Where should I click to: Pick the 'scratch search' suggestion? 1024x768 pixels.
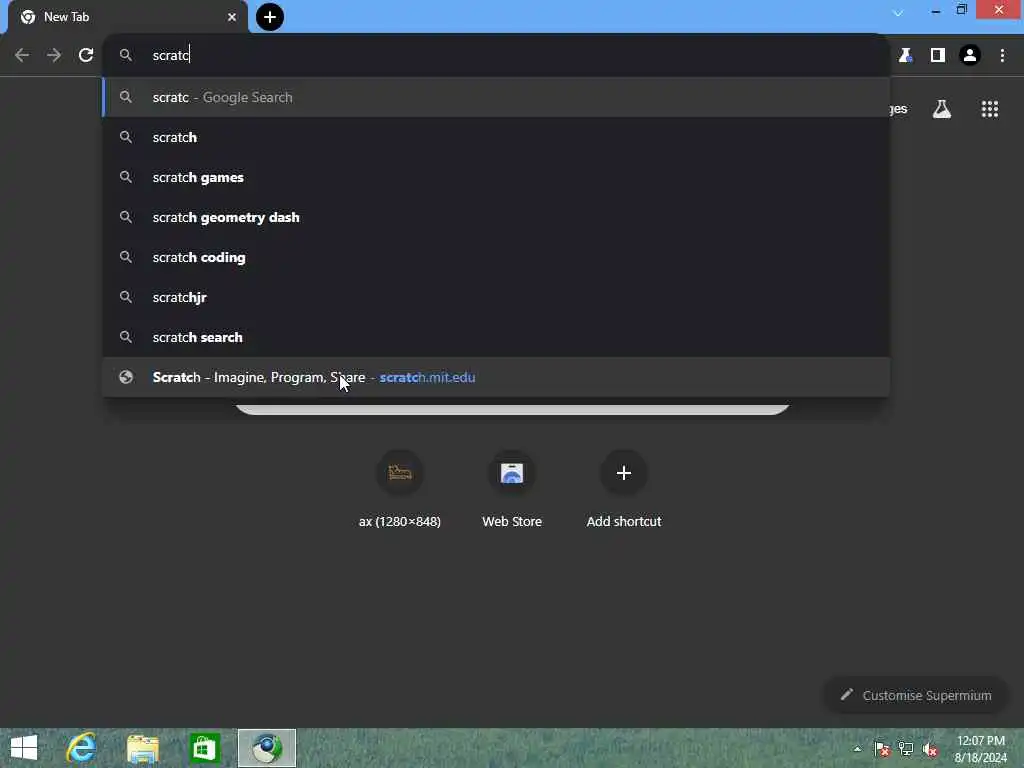click(496, 337)
